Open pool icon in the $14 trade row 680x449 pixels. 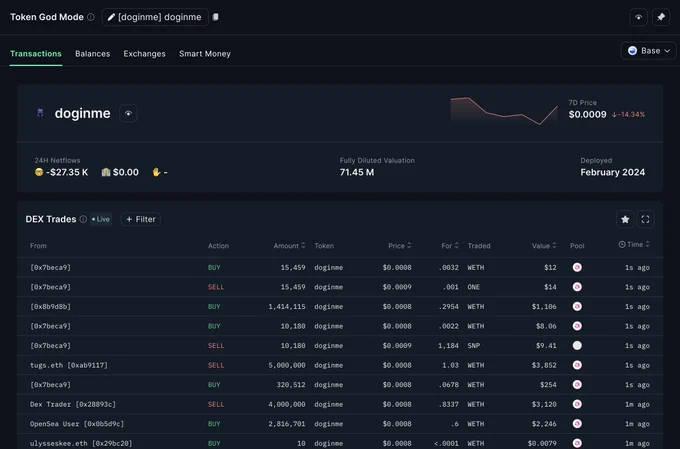(x=577, y=287)
